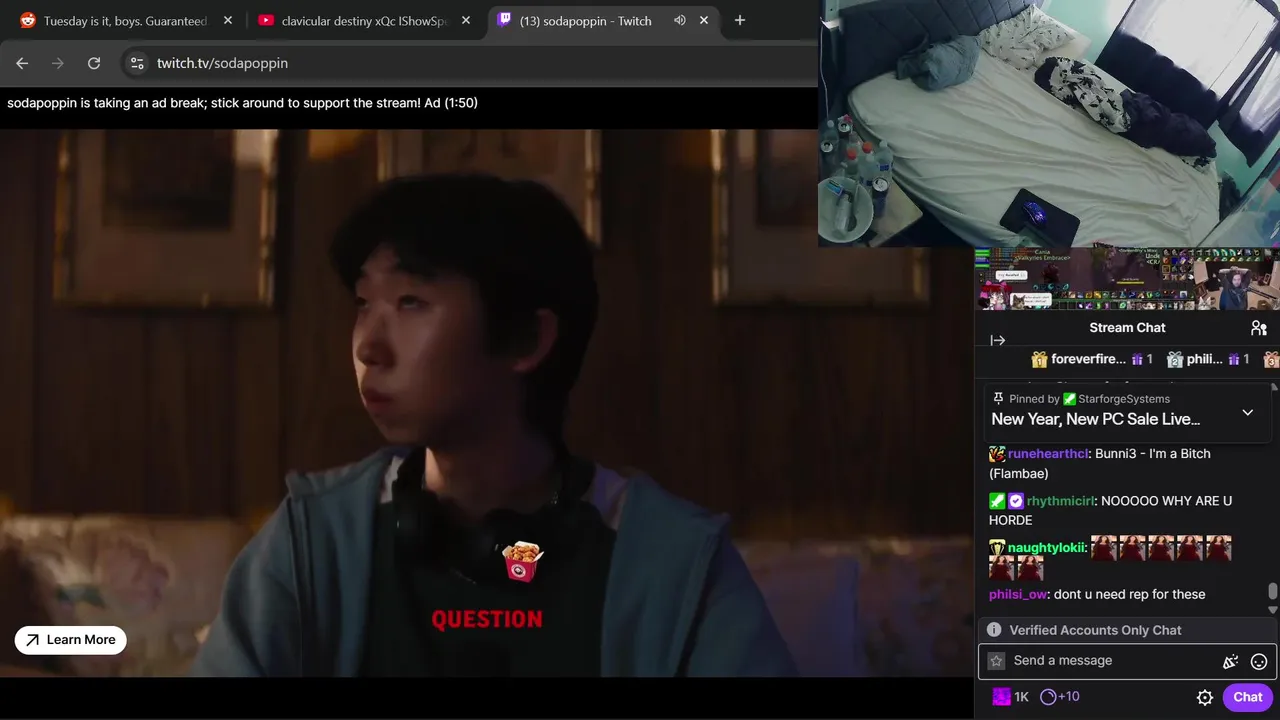
Task: Open runehearthcl username in chat
Action: (x=1048, y=453)
